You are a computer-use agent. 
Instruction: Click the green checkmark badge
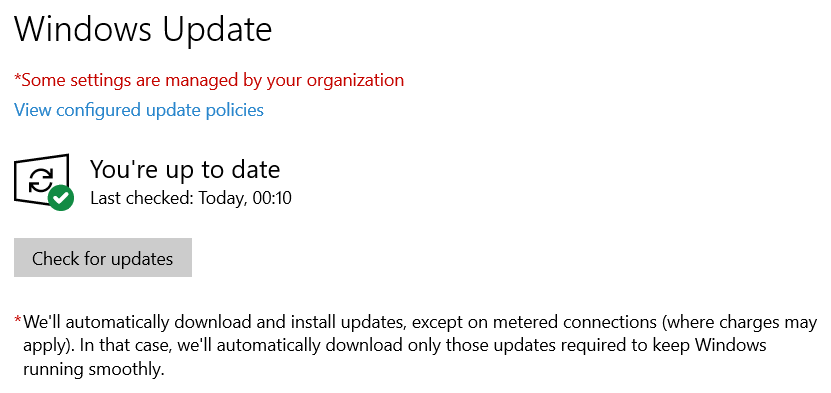tap(61, 198)
